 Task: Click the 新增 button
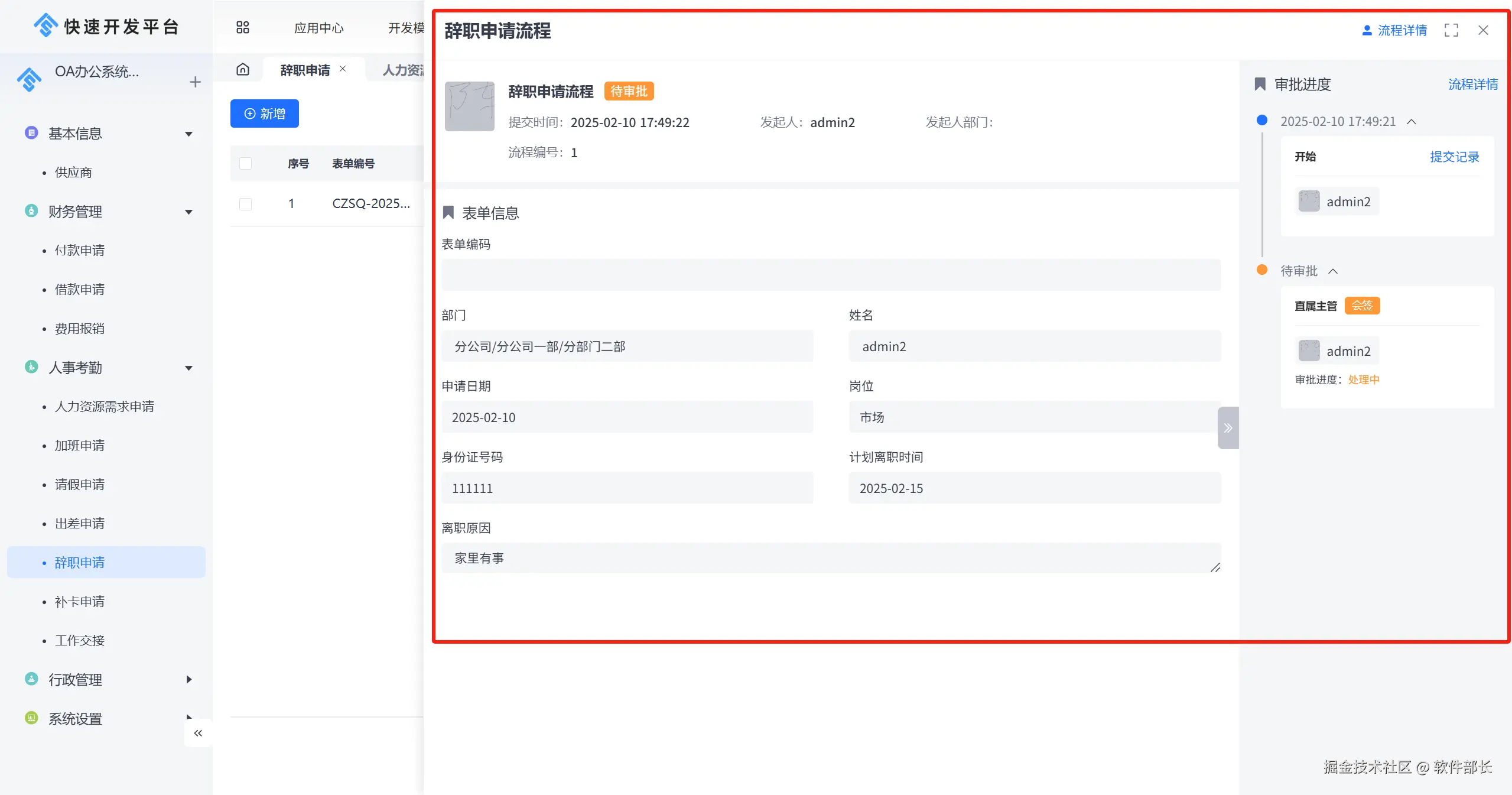[265, 113]
